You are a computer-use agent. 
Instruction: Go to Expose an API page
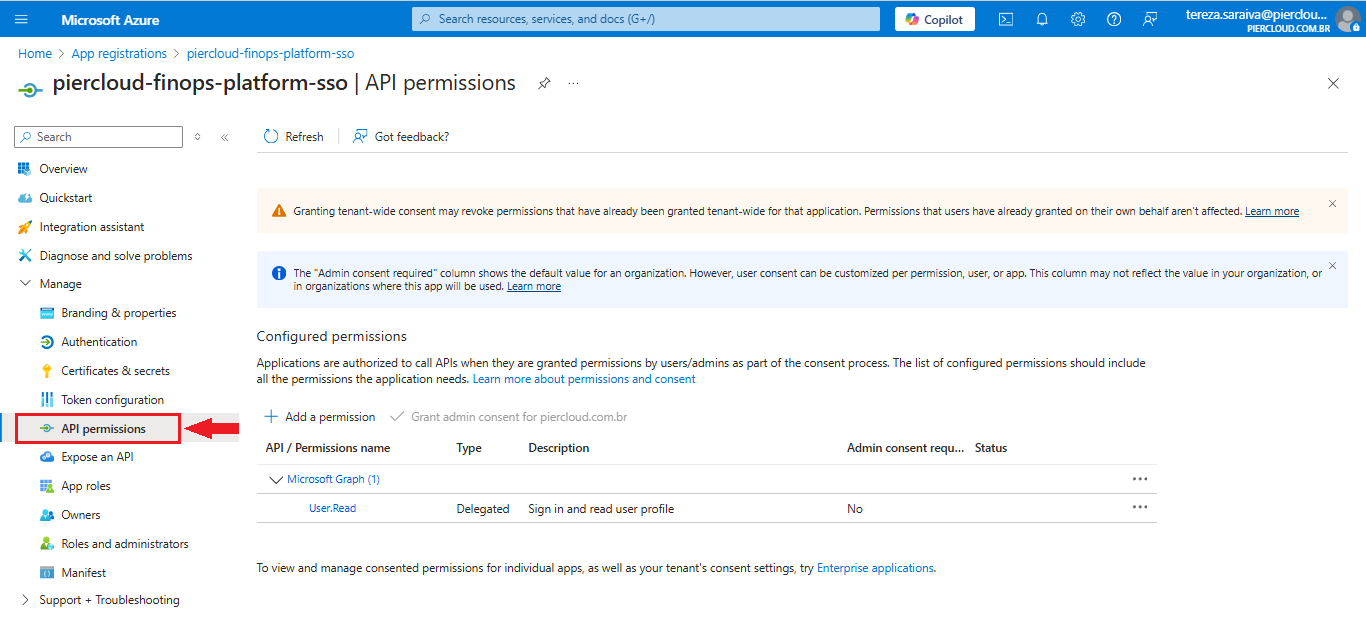[97, 457]
